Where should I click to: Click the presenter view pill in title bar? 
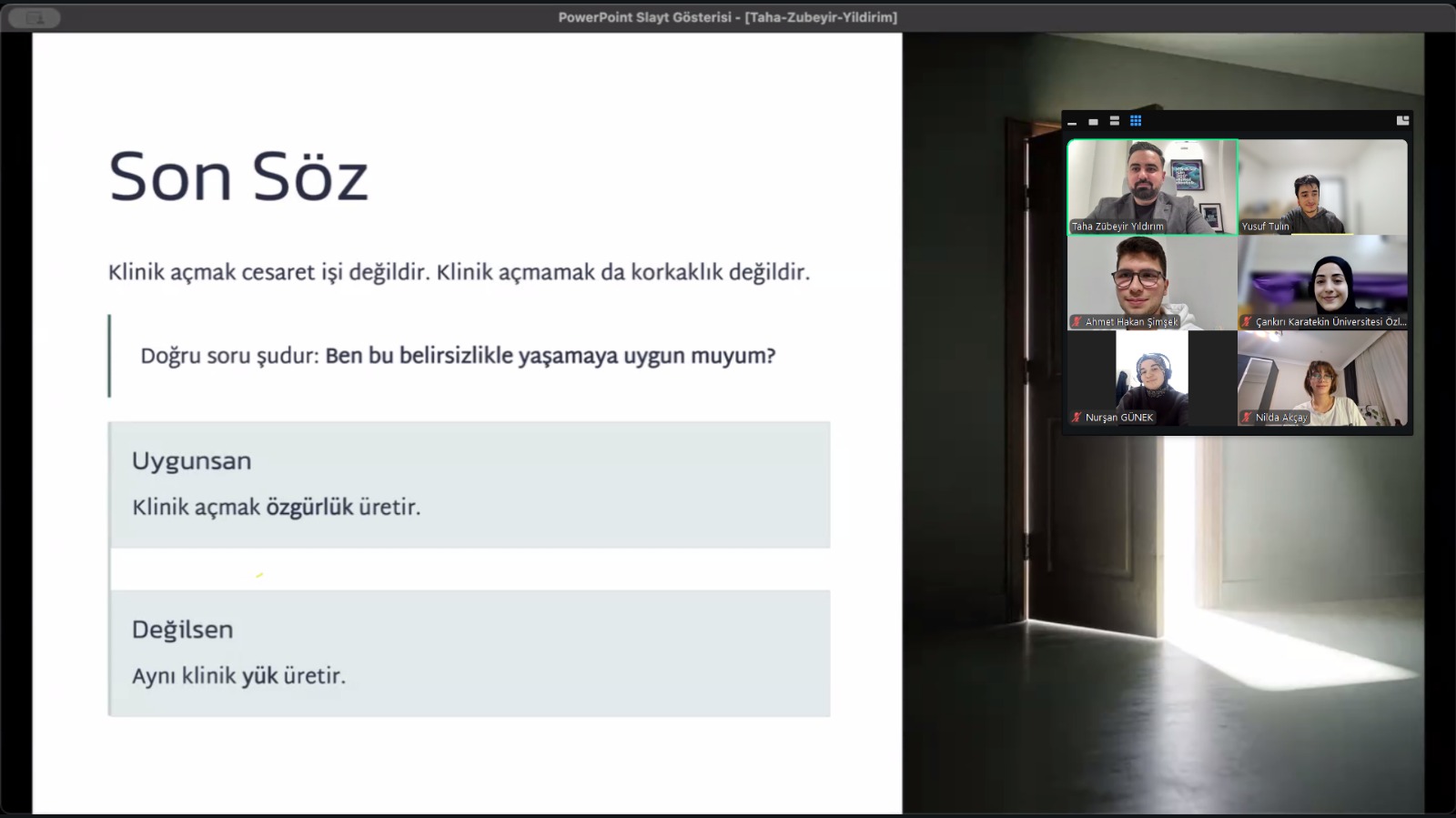[x=35, y=17]
